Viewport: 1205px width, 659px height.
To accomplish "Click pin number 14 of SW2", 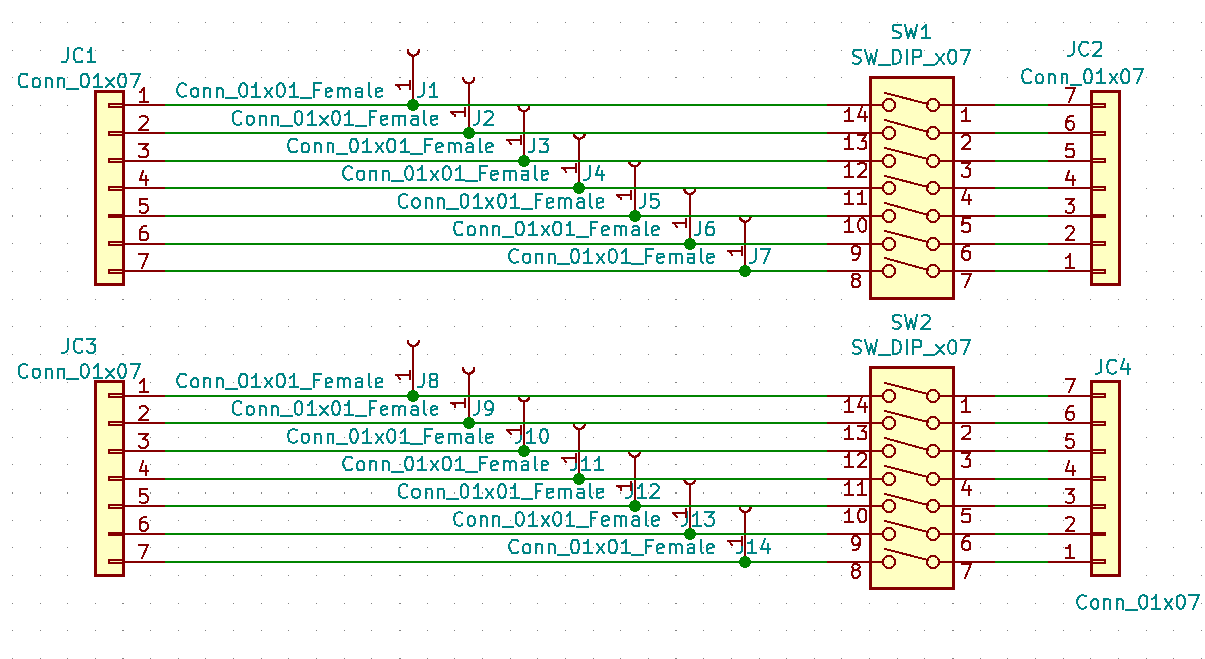I will (856, 406).
